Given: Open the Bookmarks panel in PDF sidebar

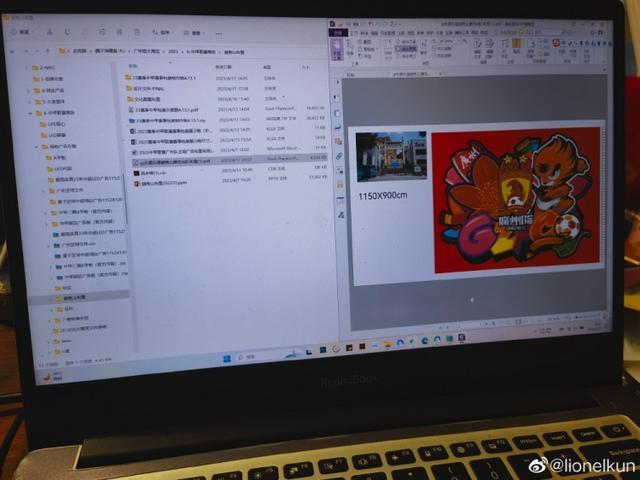Looking at the screenshot, I should click(337, 99).
